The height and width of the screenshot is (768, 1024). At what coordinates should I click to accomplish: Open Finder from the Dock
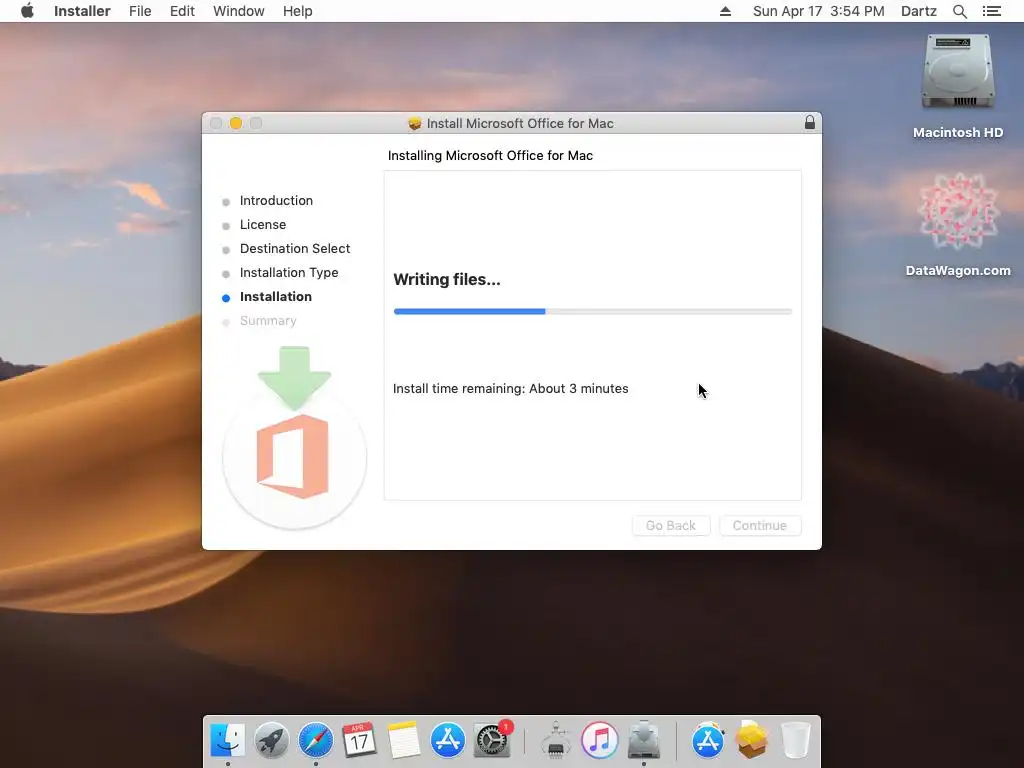pos(227,740)
